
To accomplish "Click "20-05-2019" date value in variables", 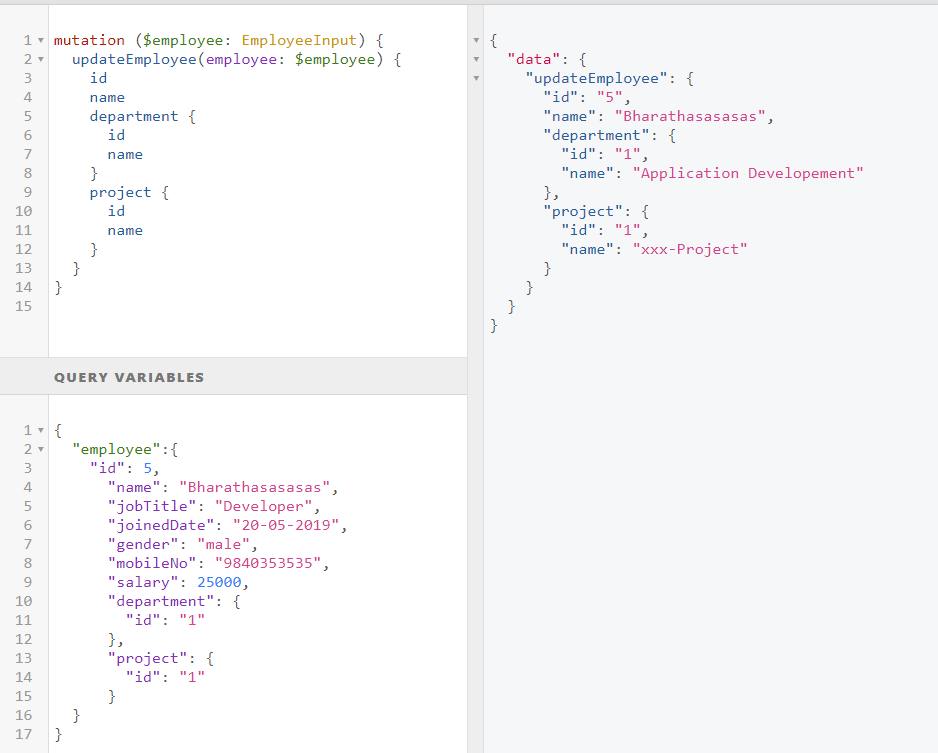I will (286, 525).
